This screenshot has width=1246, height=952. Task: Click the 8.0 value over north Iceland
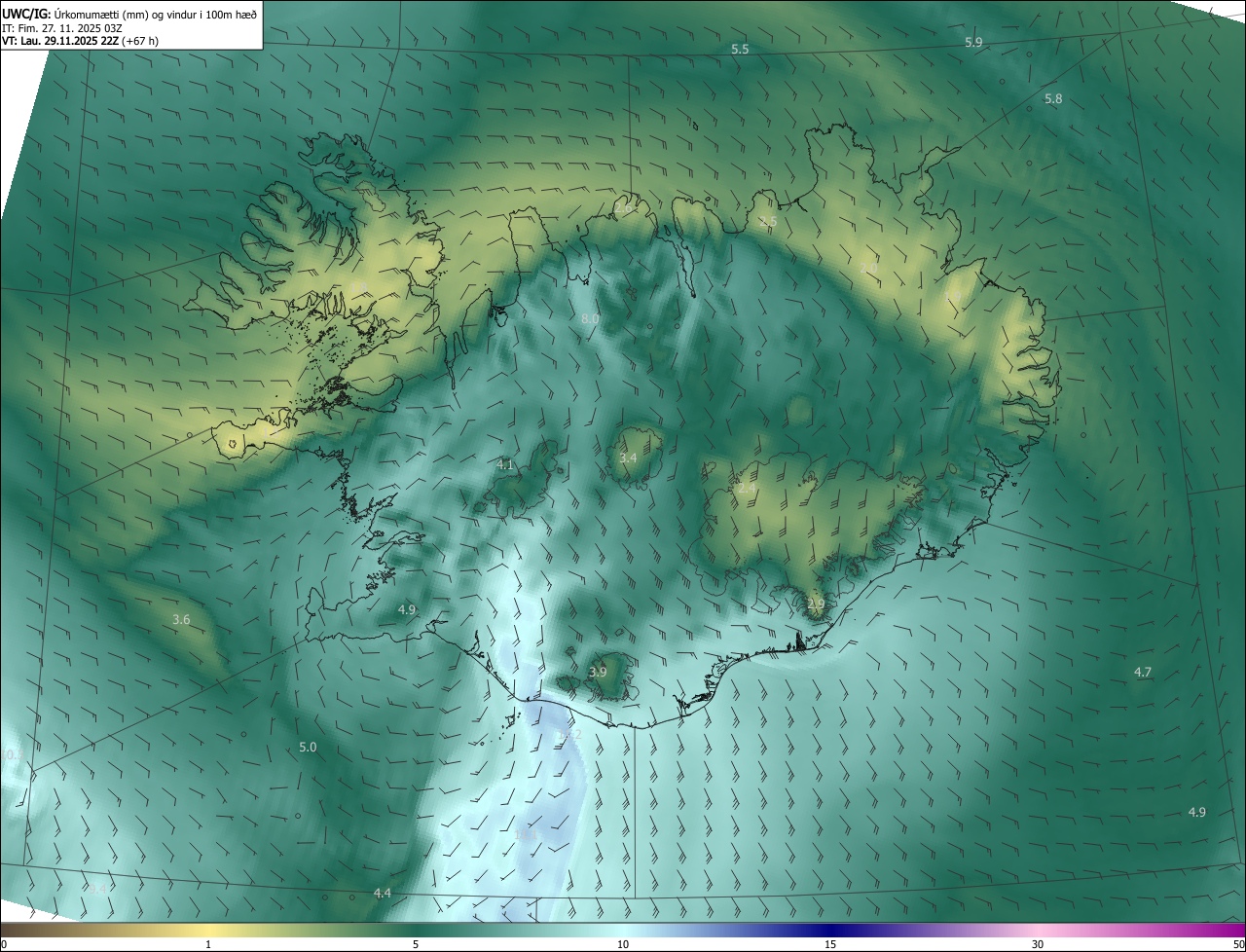coord(590,319)
